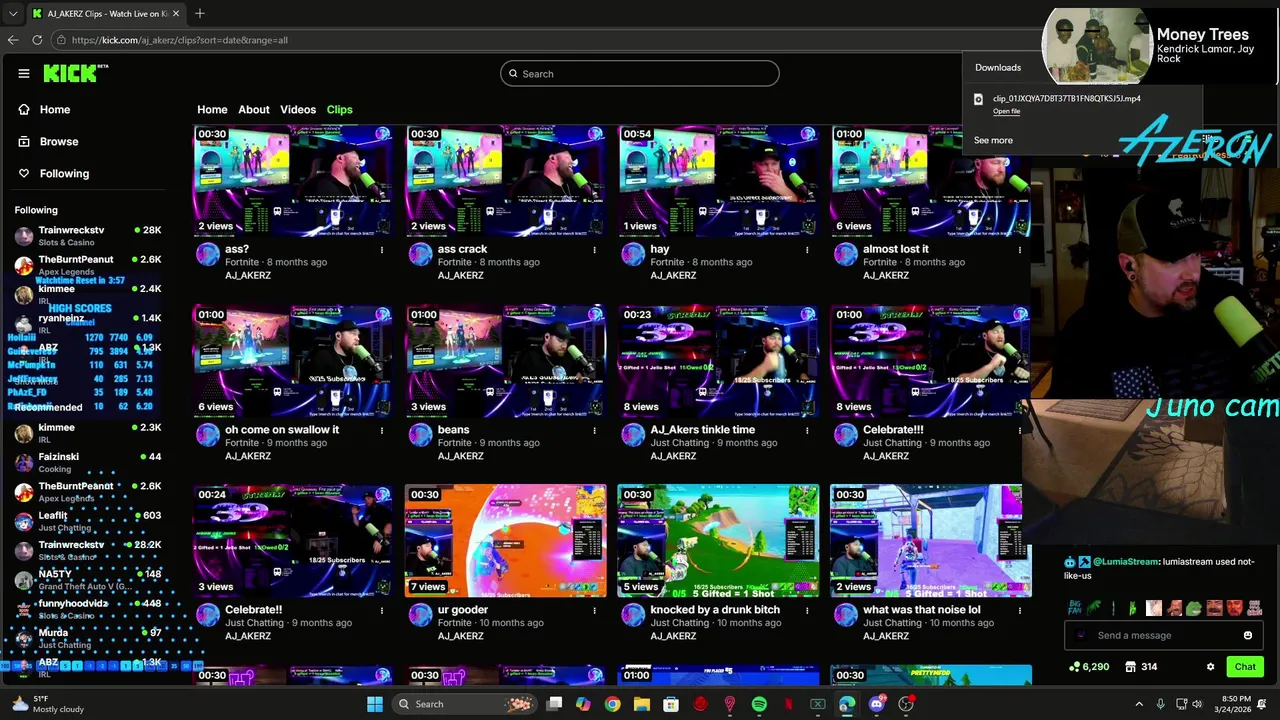Open the notifications bell in system tray
Image resolution: width=1280 pixels, height=720 pixels.
coord(1262,704)
